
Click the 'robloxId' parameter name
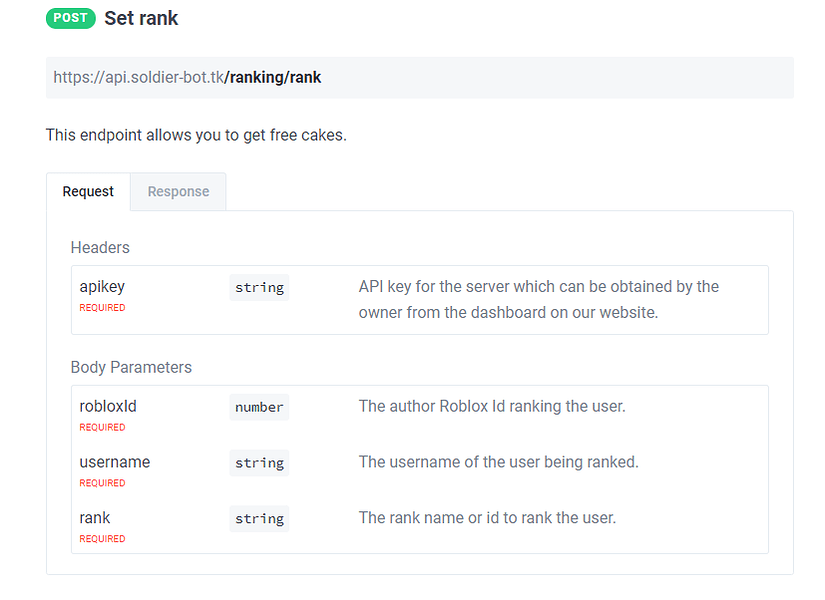click(x=108, y=406)
